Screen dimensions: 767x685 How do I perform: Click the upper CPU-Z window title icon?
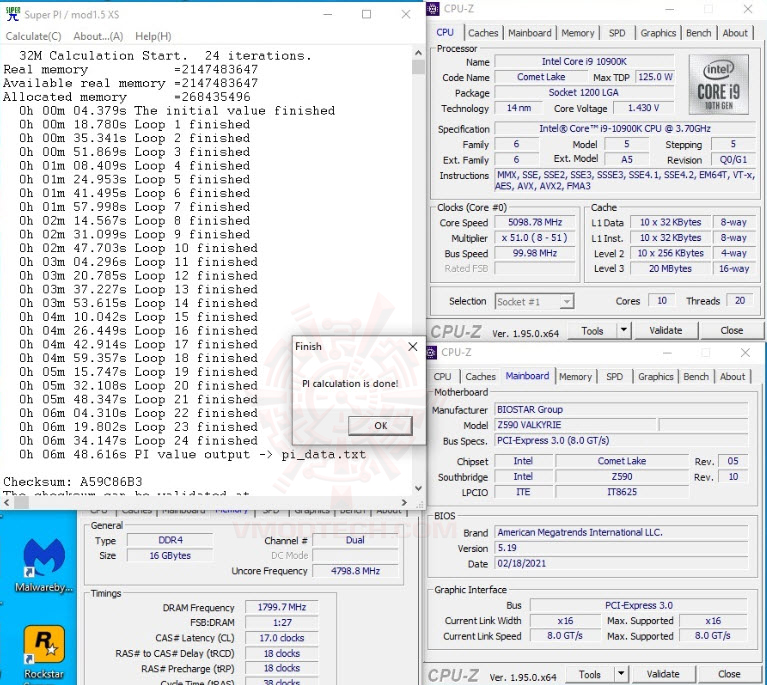(x=433, y=8)
